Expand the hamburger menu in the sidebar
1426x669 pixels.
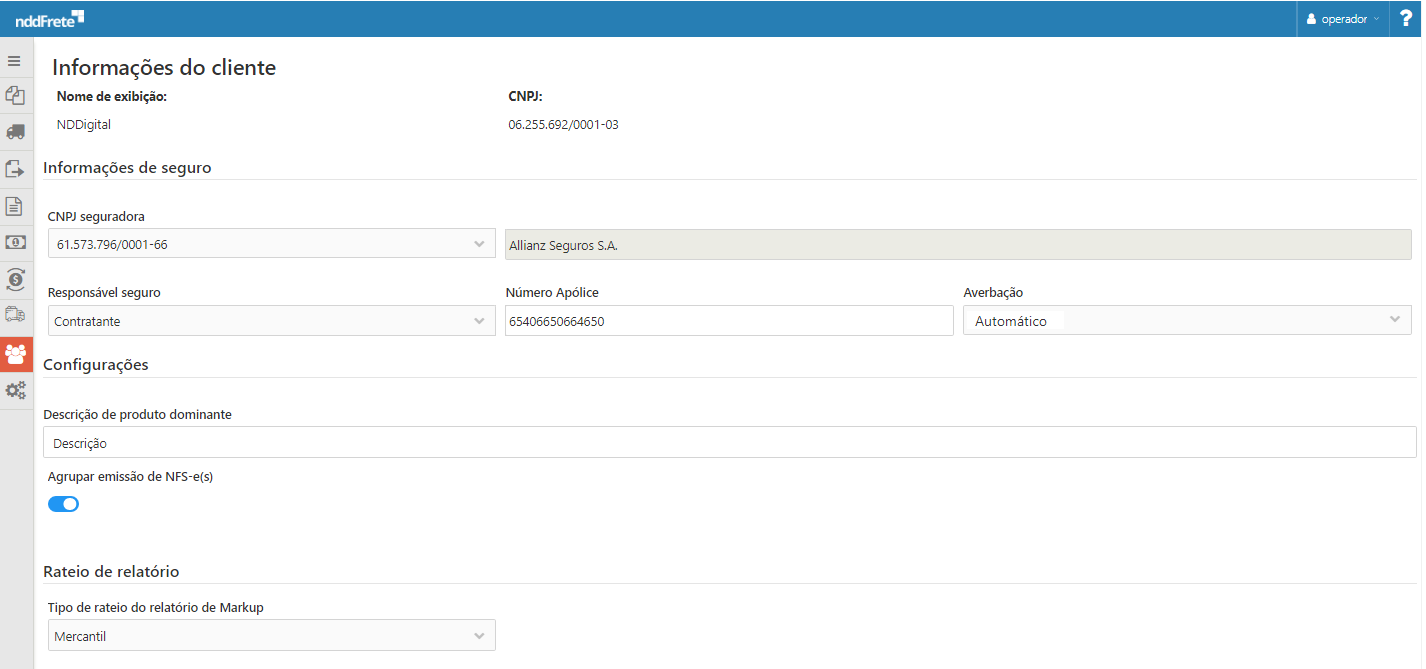(15, 61)
